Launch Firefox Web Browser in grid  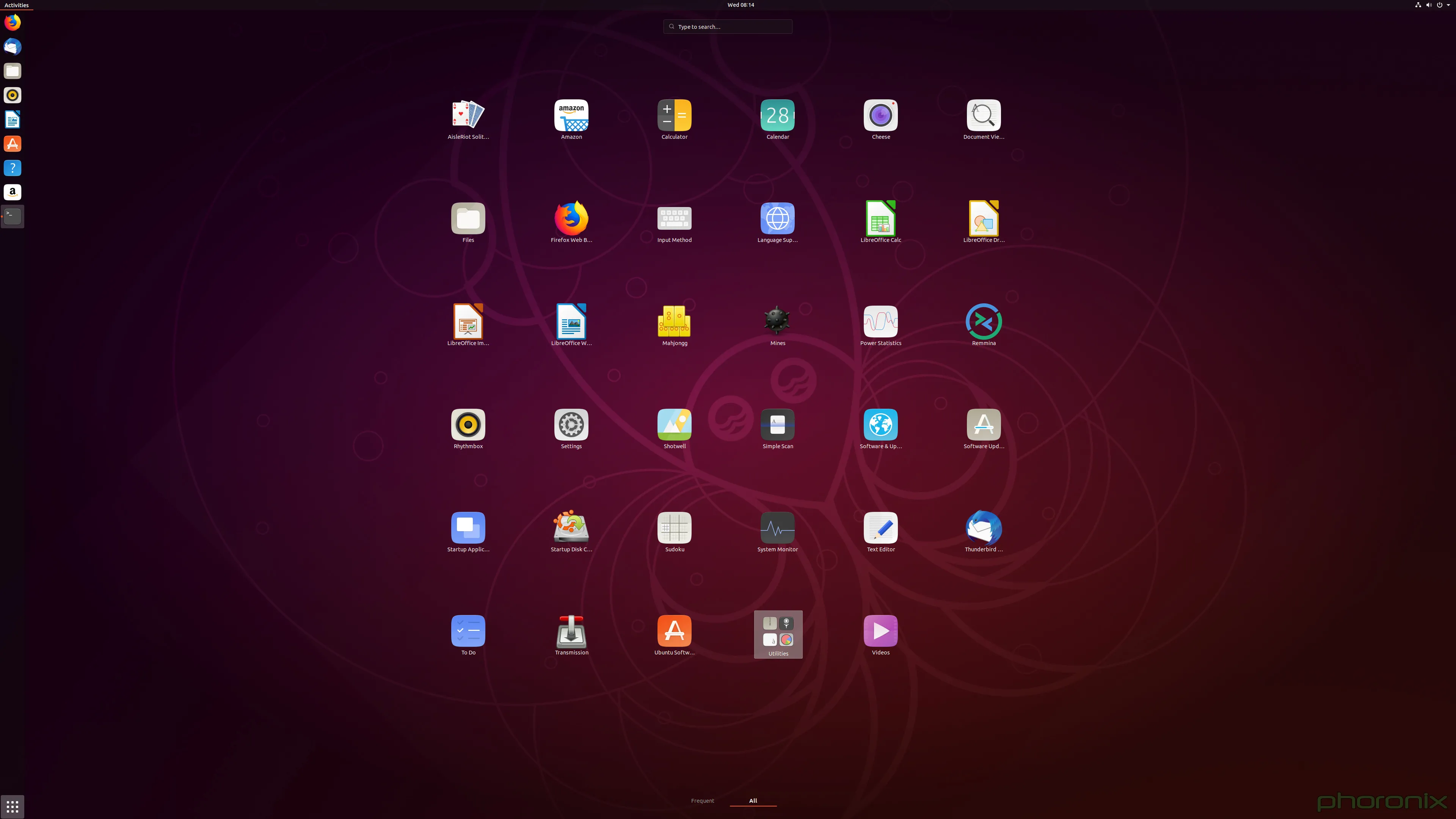[x=571, y=223]
